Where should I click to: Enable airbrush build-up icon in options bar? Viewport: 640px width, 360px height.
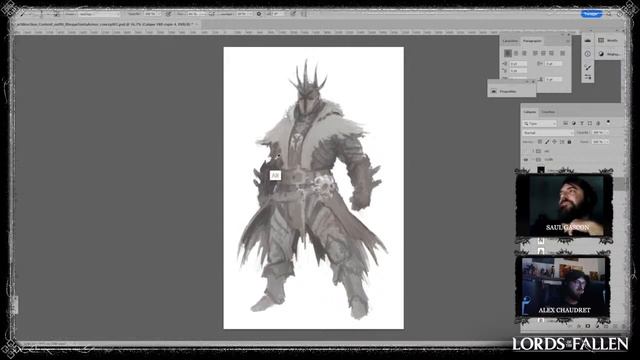pyautogui.click(x=212, y=14)
